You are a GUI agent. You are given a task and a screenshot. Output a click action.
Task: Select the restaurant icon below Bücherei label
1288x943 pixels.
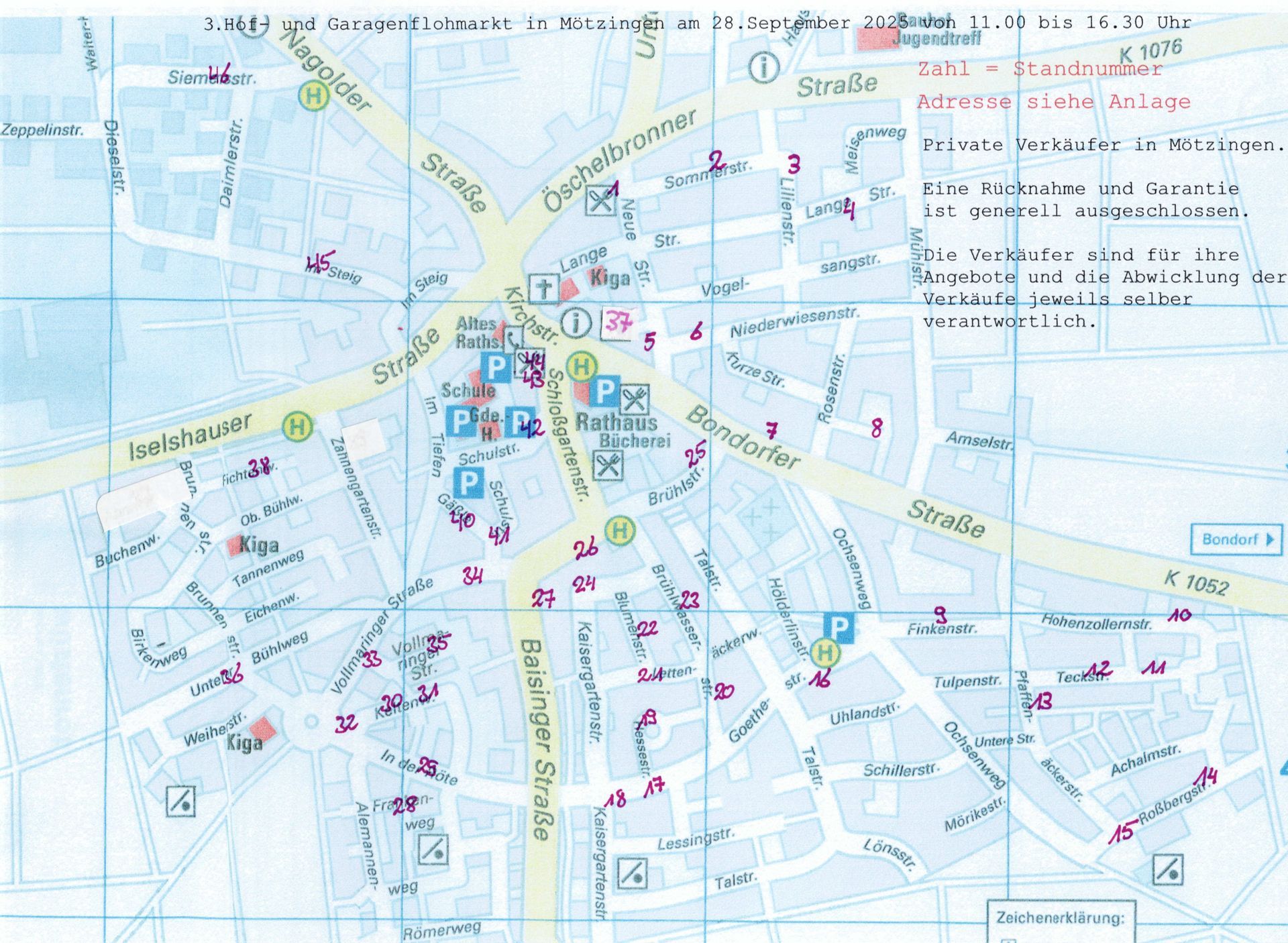[x=608, y=465]
